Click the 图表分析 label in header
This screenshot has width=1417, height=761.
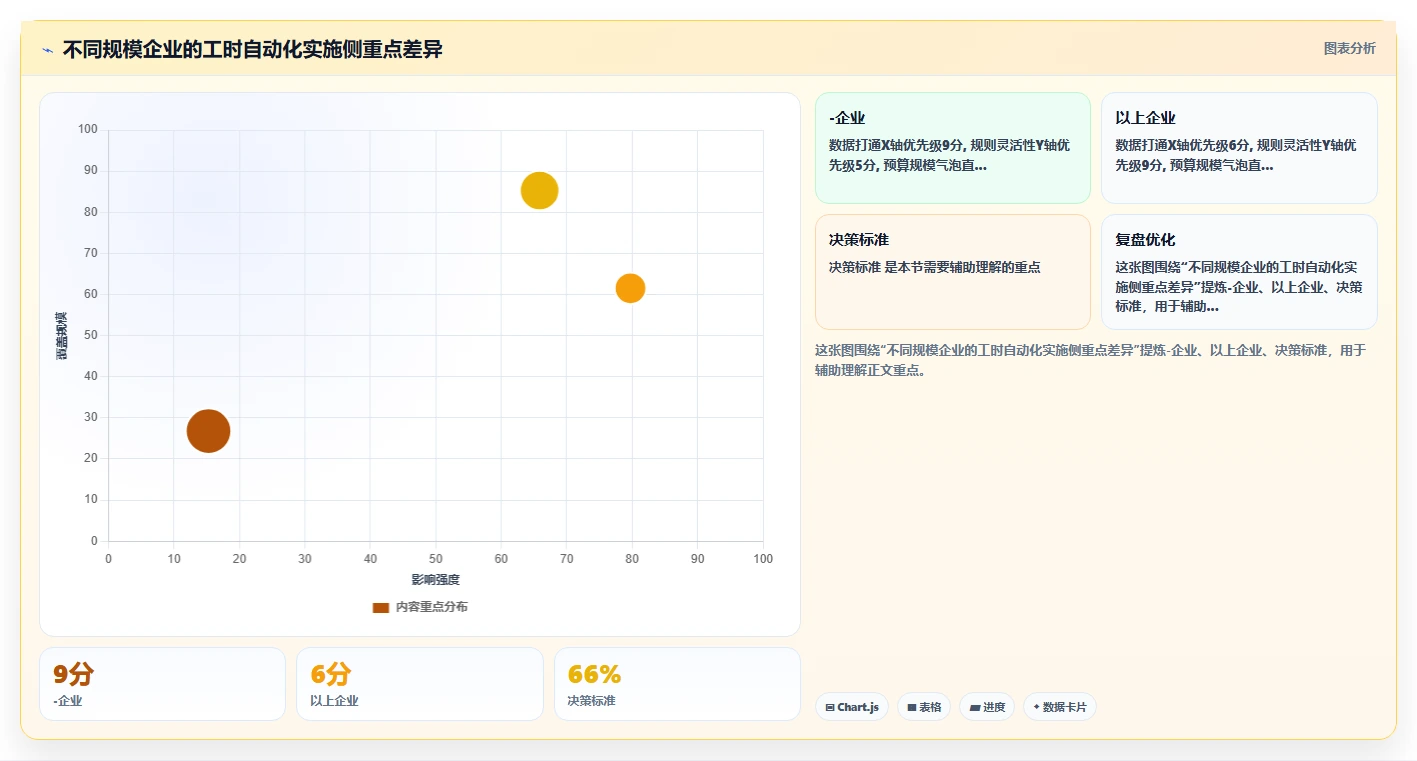1349,48
